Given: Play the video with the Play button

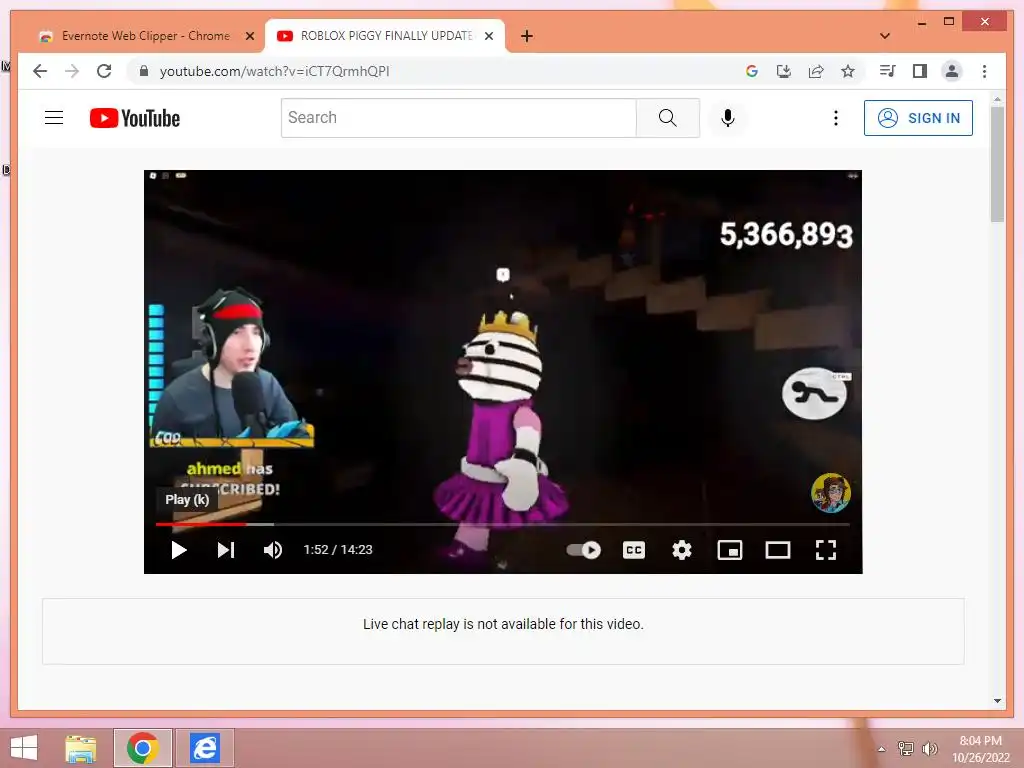Looking at the screenshot, I should (x=178, y=550).
